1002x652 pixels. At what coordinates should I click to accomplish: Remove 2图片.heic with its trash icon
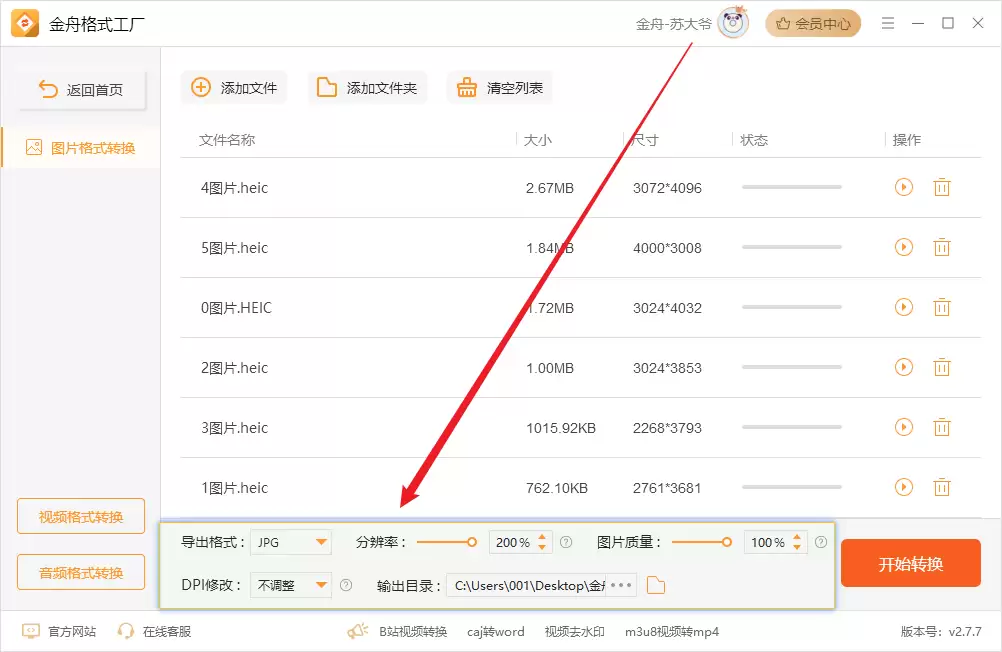coord(942,367)
